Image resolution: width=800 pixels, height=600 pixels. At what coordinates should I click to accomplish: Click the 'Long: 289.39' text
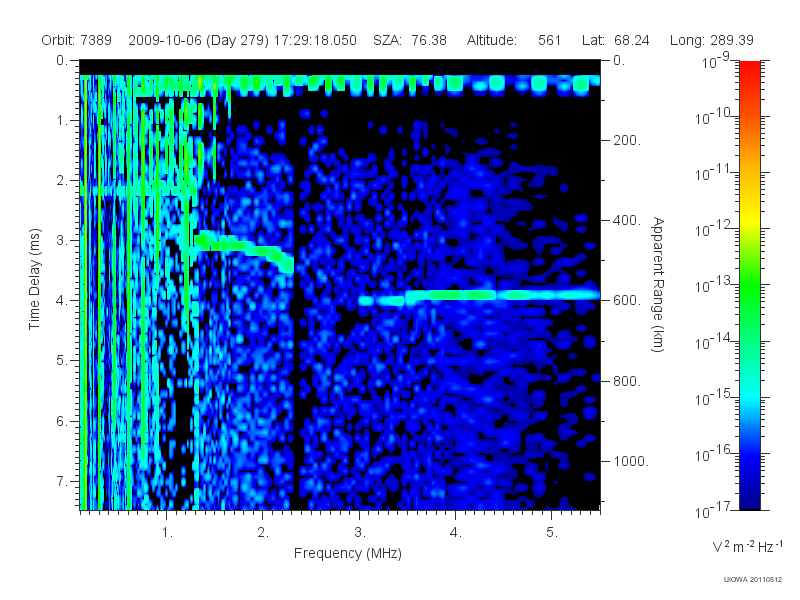[x=711, y=40]
